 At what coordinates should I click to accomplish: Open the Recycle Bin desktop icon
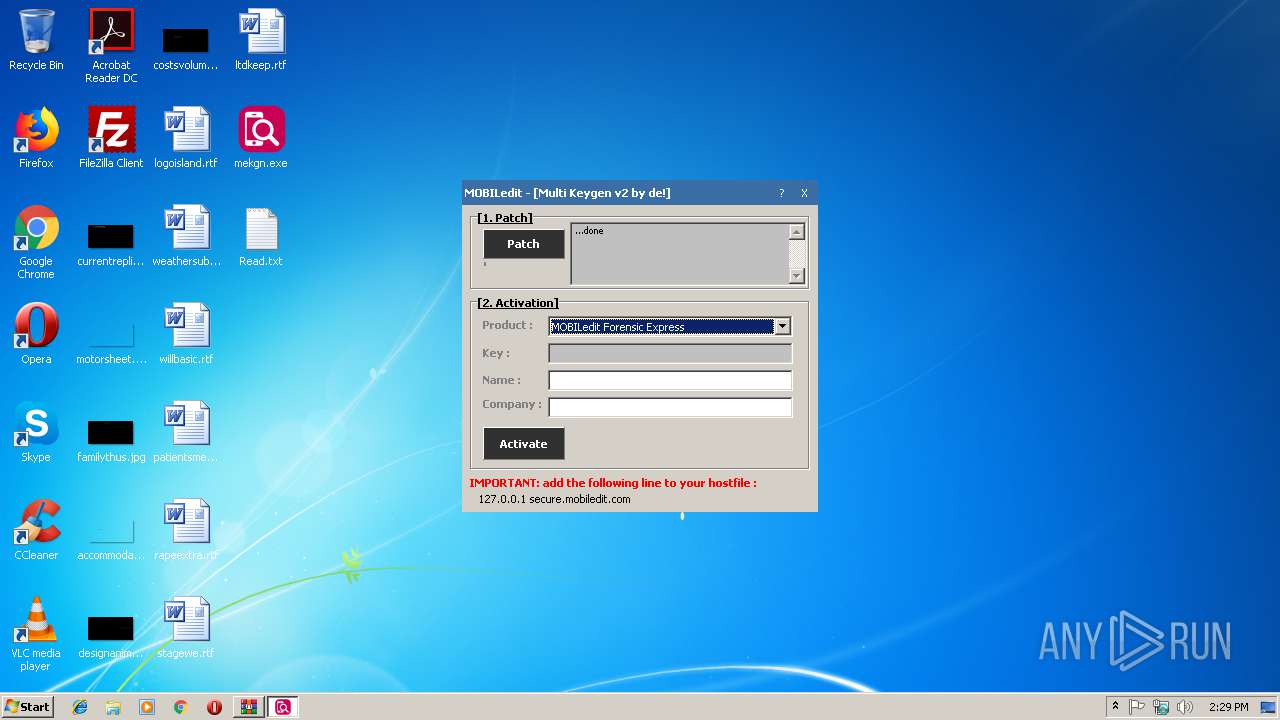tap(36, 40)
